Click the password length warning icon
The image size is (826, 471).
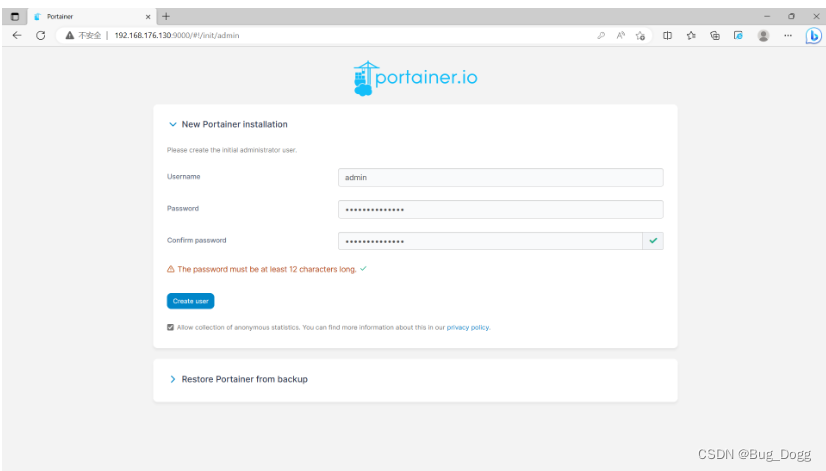pyautogui.click(x=171, y=269)
